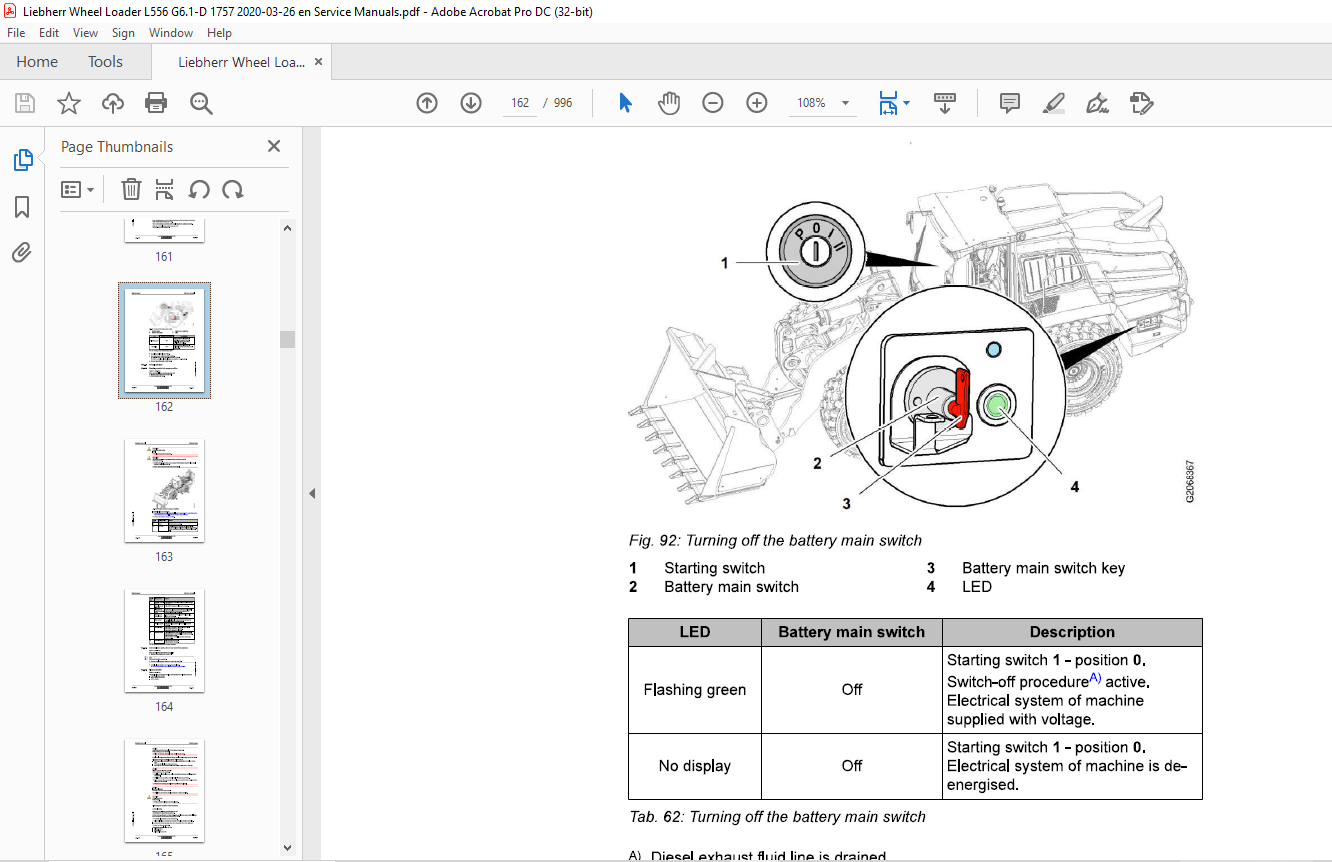Open the Edit menu
The height and width of the screenshot is (862, 1332).
(49, 33)
